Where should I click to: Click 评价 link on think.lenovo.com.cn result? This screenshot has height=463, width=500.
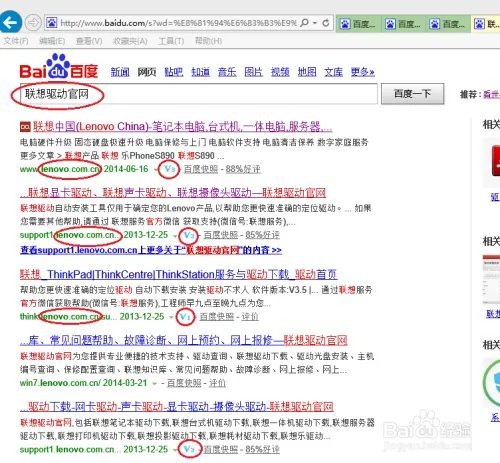[x=250, y=317]
